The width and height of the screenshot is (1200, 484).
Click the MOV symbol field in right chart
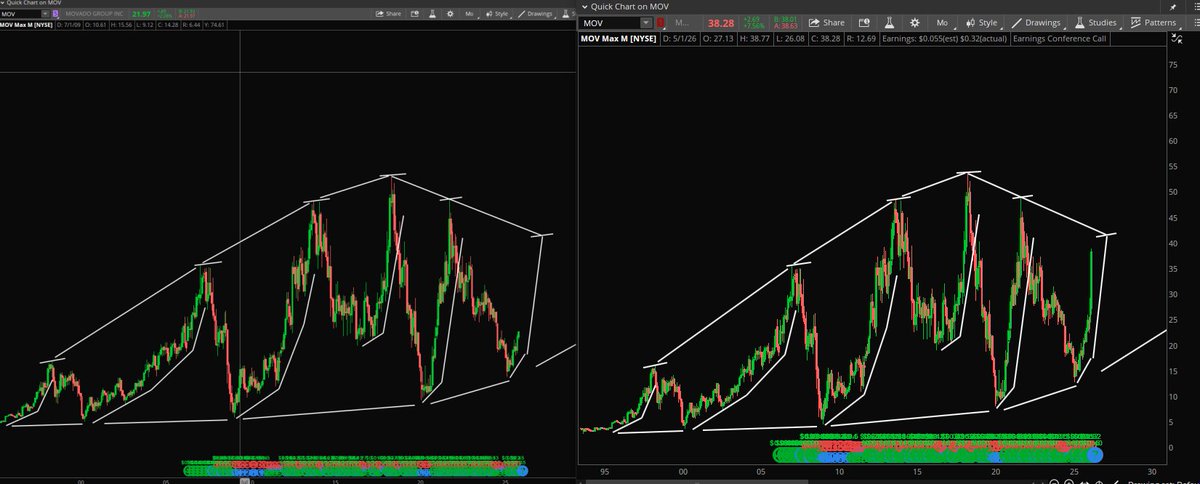pyautogui.click(x=610, y=23)
